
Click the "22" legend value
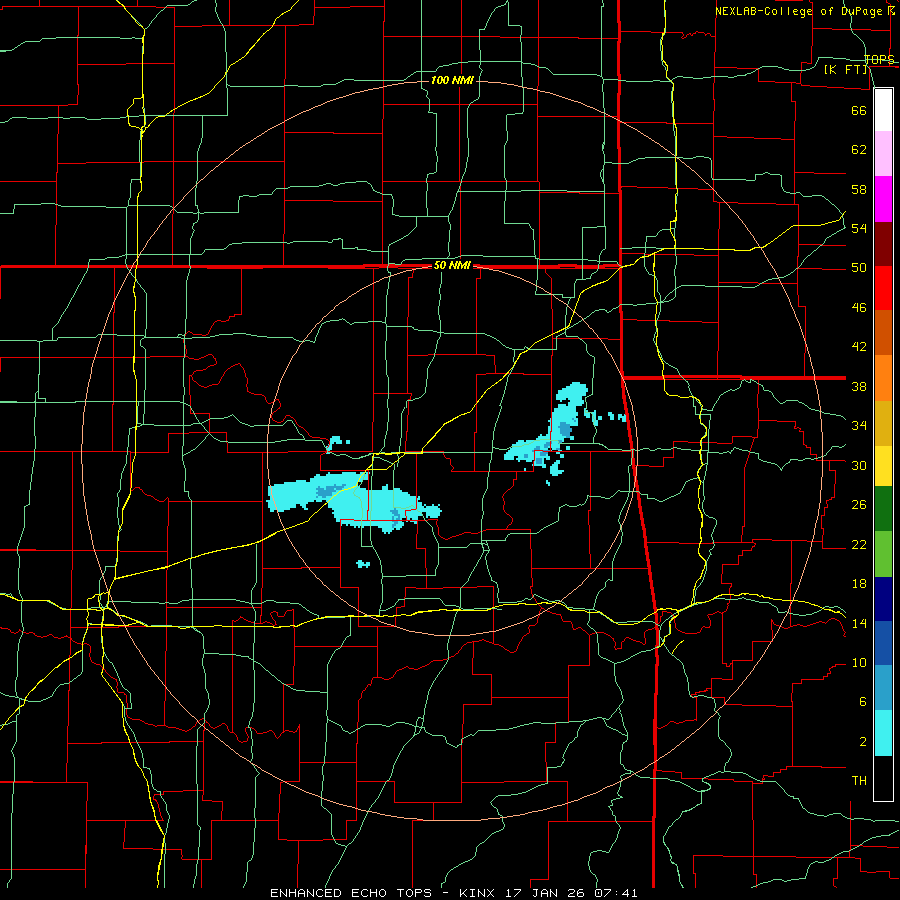(859, 544)
